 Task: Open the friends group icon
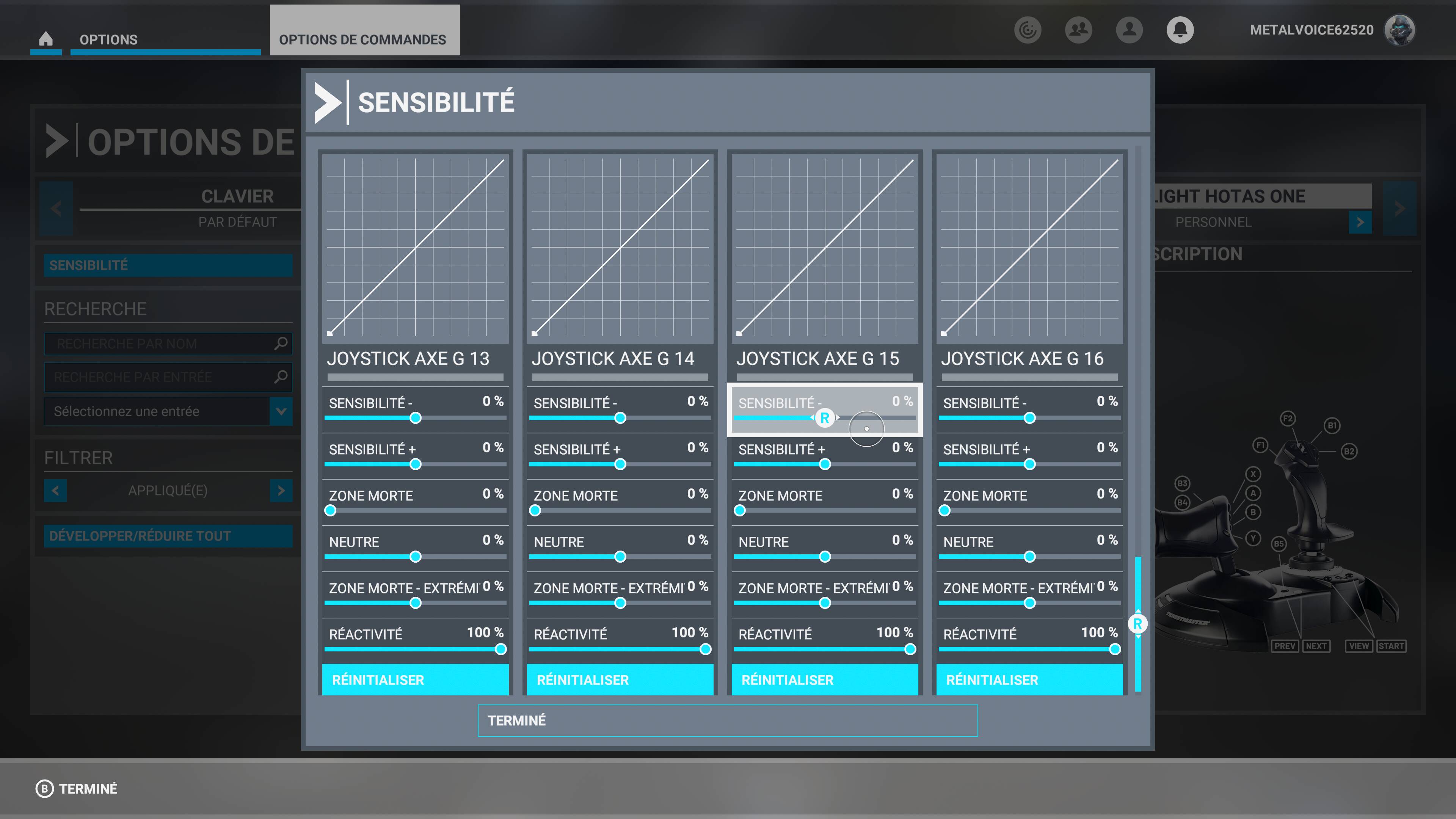(x=1078, y=30)
